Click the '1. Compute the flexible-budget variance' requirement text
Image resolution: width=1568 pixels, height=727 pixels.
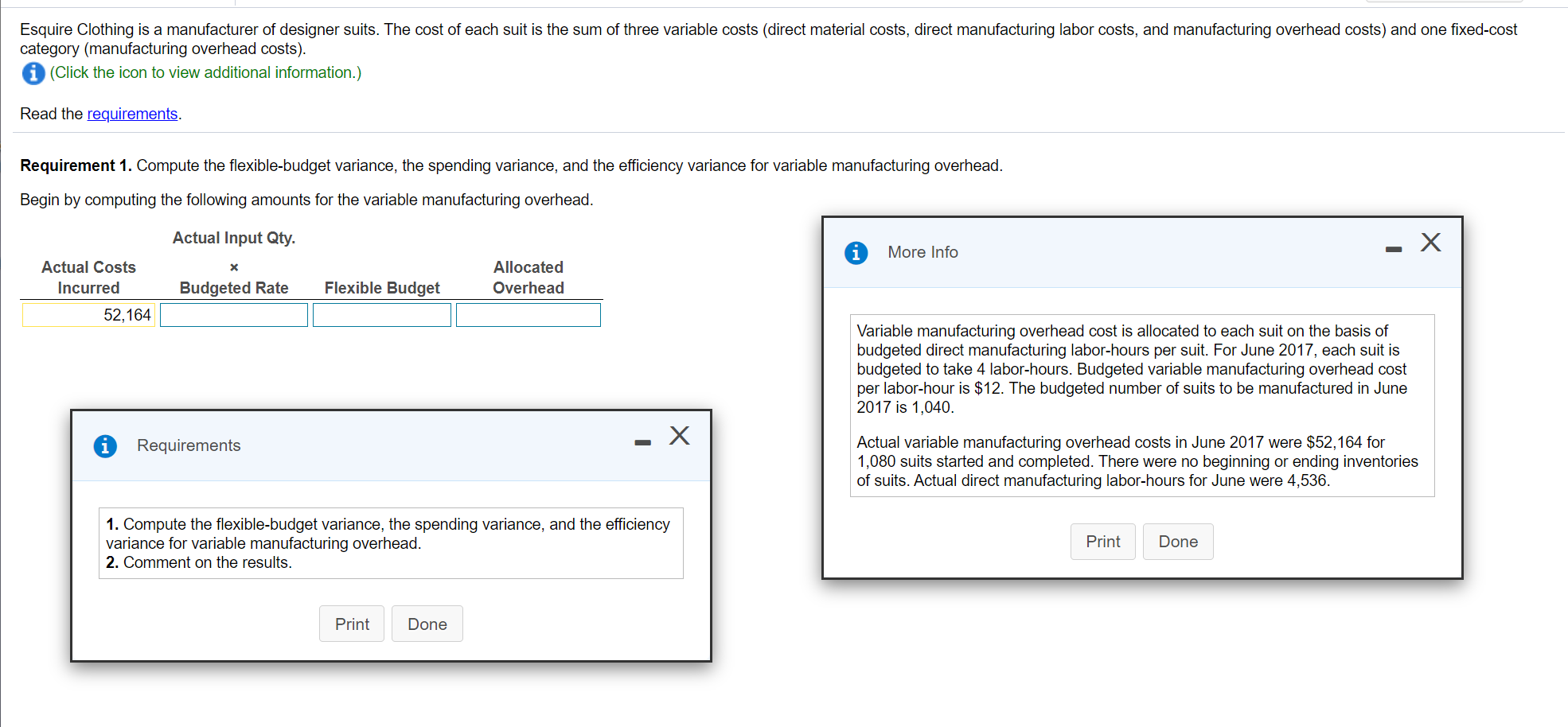click(388, 534)
